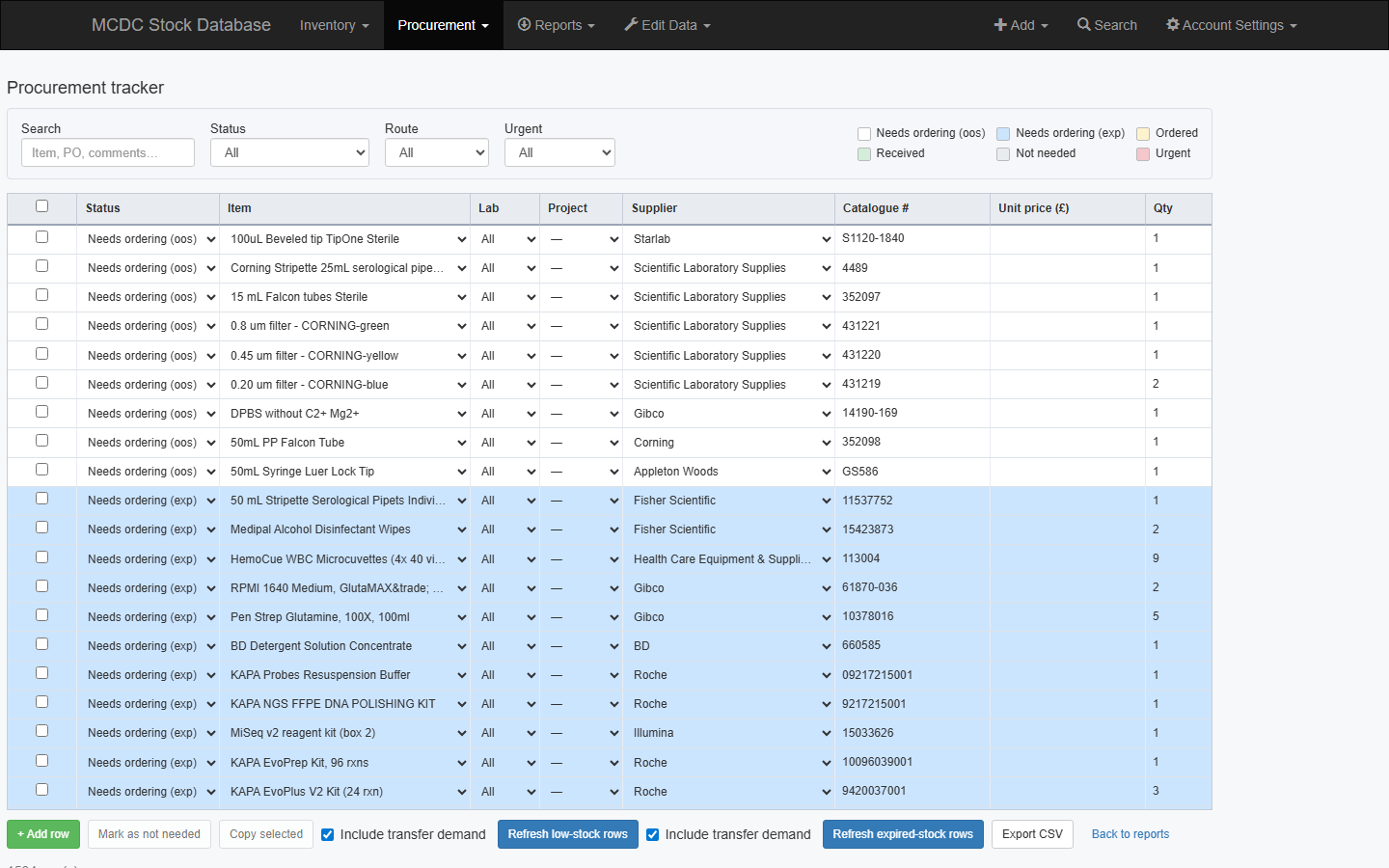The image size is (1389, 868).
Task: Tick the checkbox for MiSeq v2 reagent kit row
Action: tap(41, 731)
